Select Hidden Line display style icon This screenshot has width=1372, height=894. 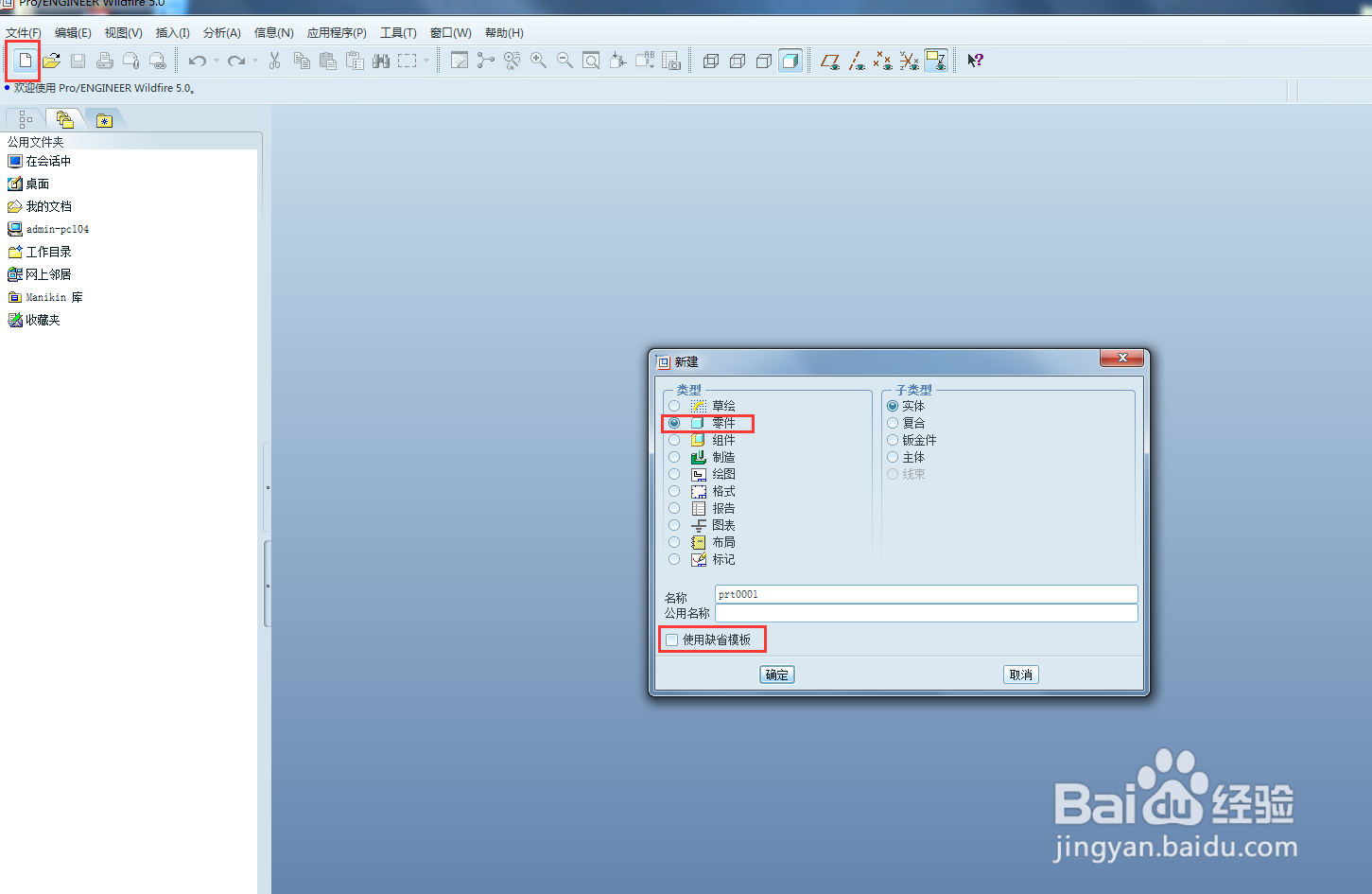[738, 61]
